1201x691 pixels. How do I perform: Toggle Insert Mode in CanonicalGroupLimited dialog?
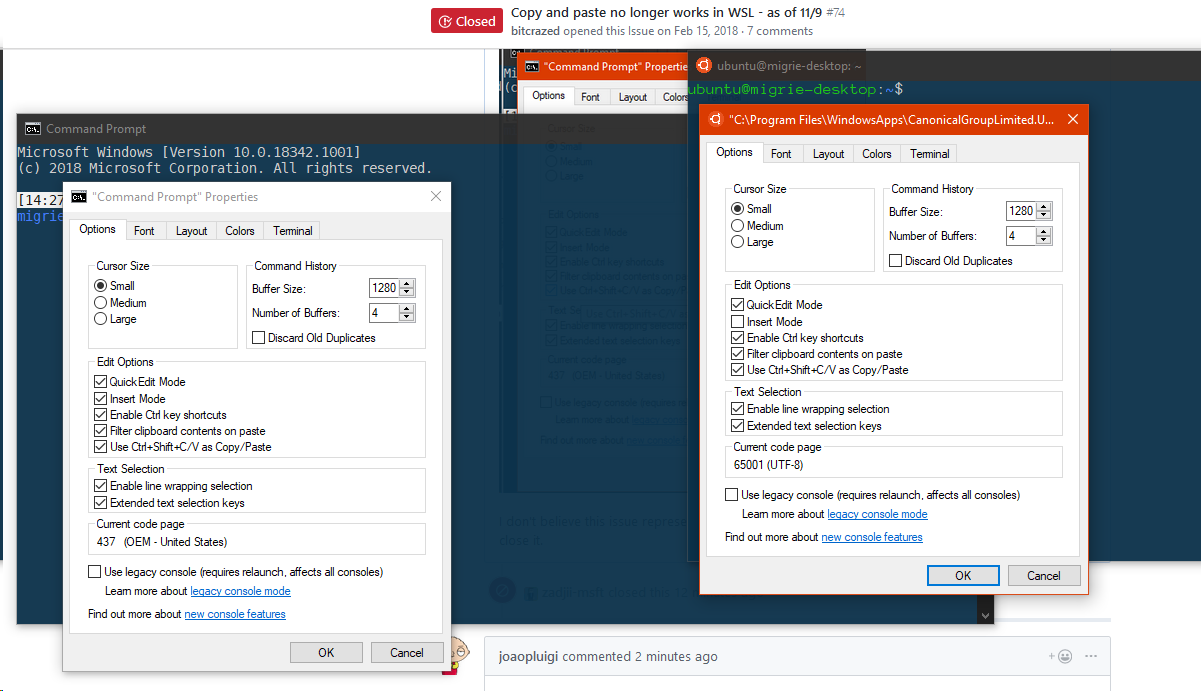(738, 322)
